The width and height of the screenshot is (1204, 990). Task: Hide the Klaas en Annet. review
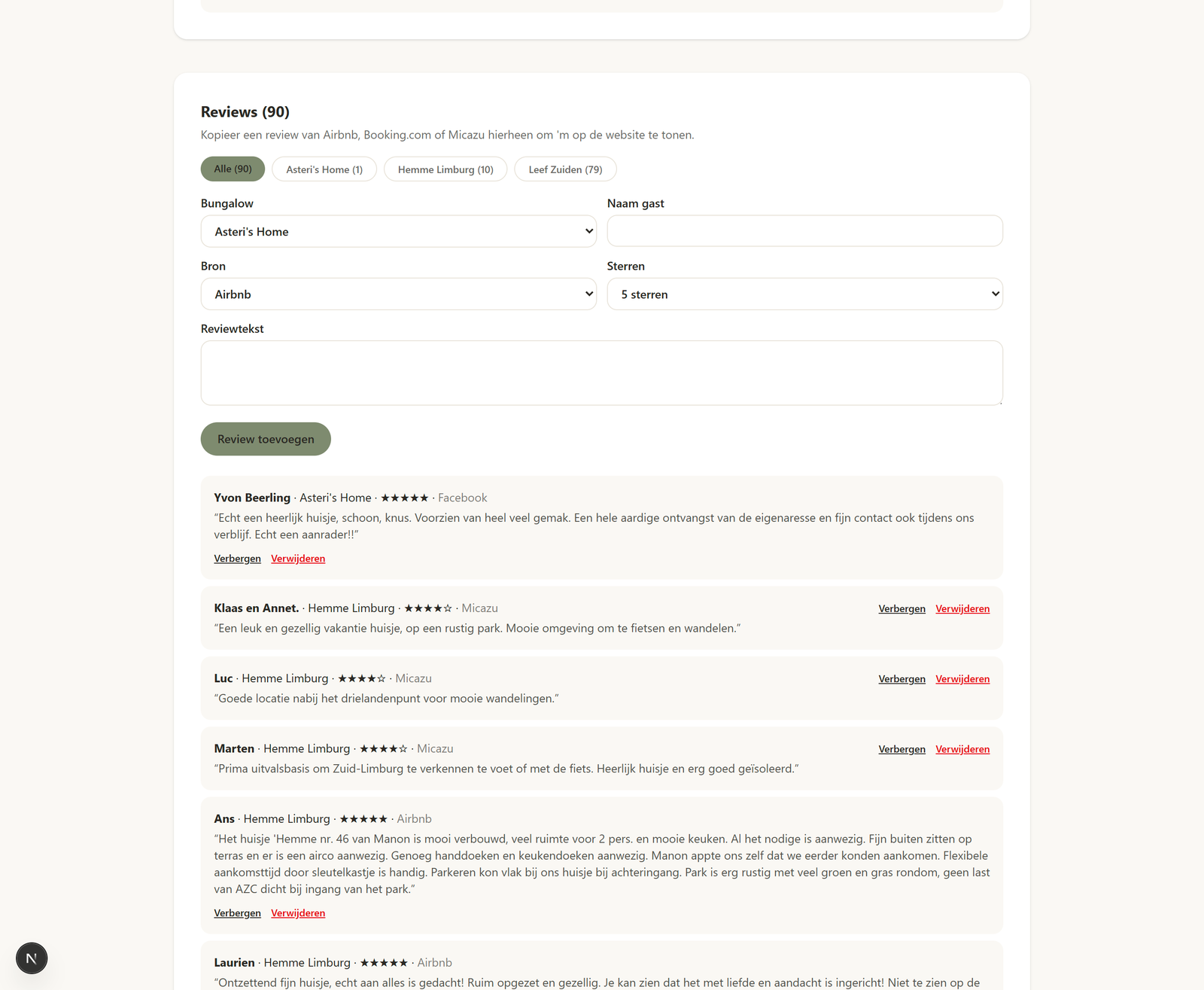point(901,609)
